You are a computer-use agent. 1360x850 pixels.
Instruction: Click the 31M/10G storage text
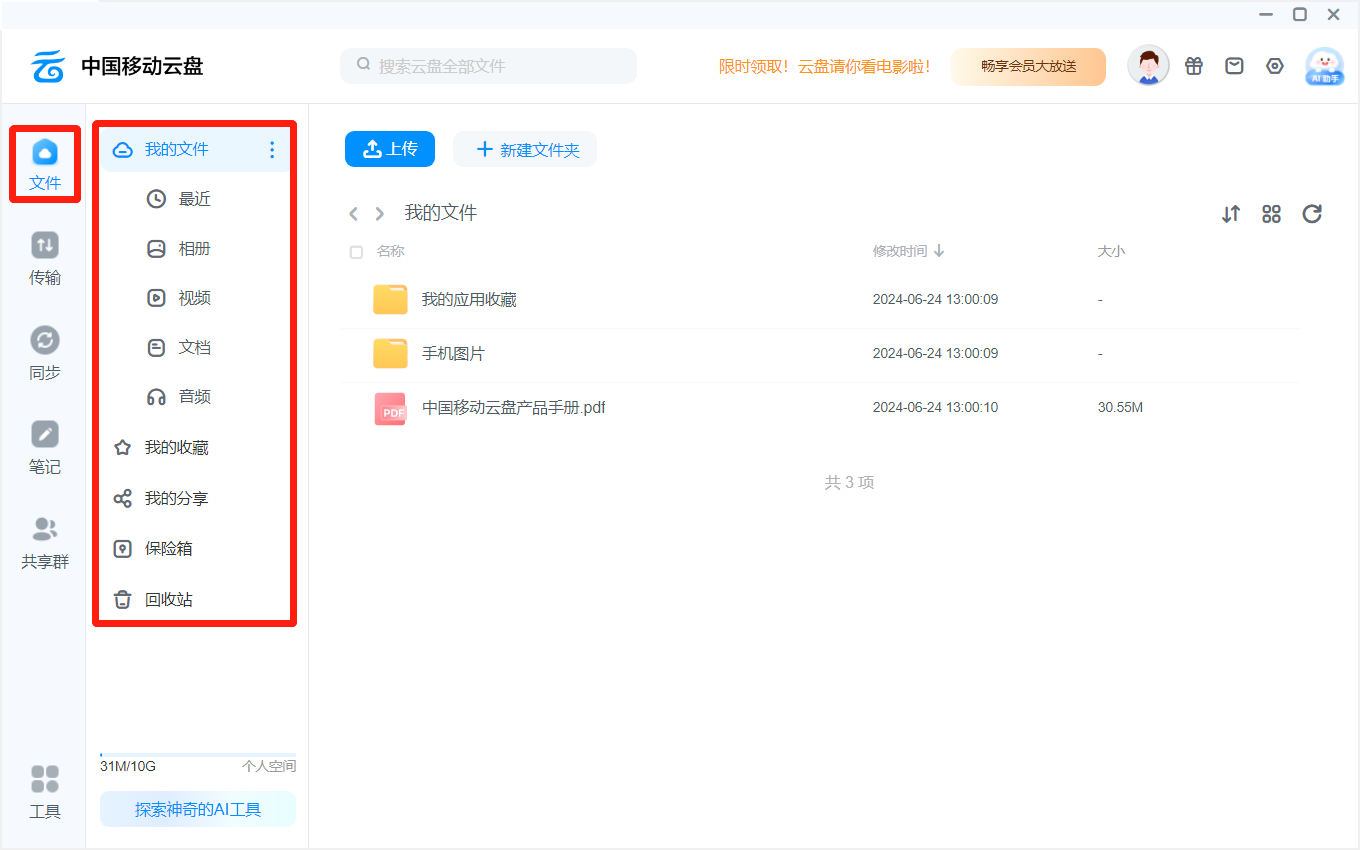[128, 767]
